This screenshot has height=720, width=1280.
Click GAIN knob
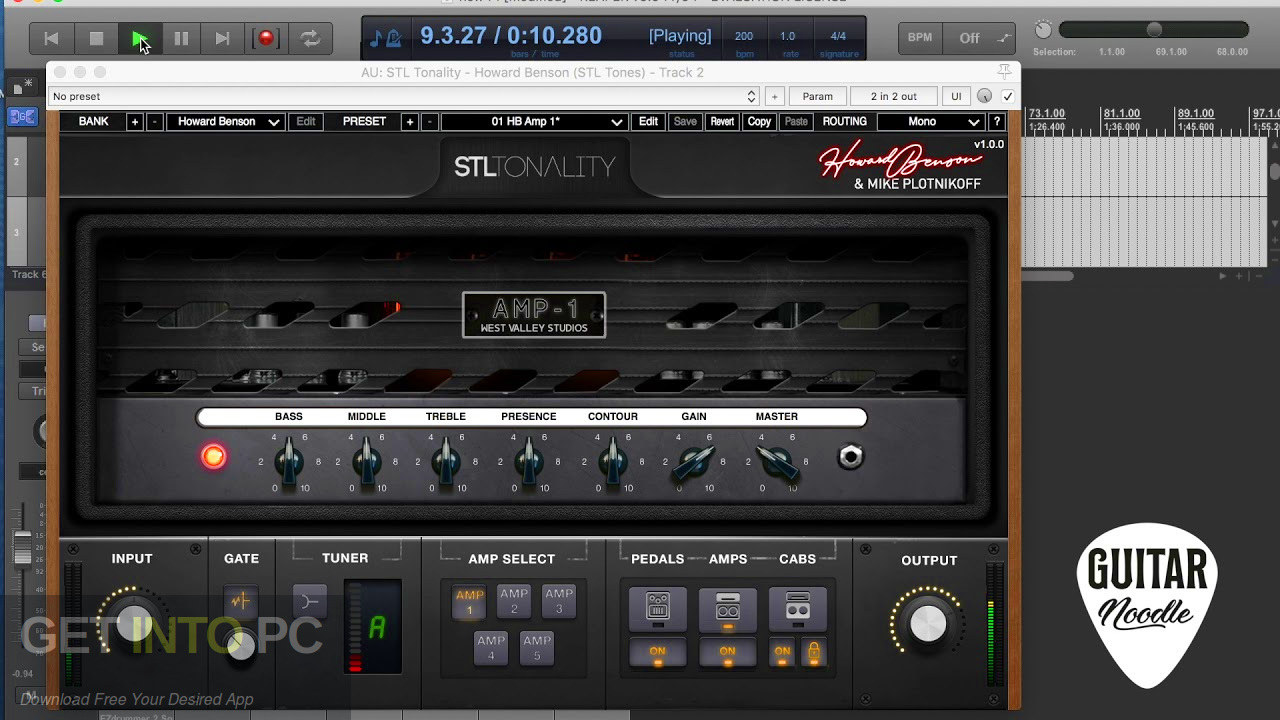click(x=694, y=461)
